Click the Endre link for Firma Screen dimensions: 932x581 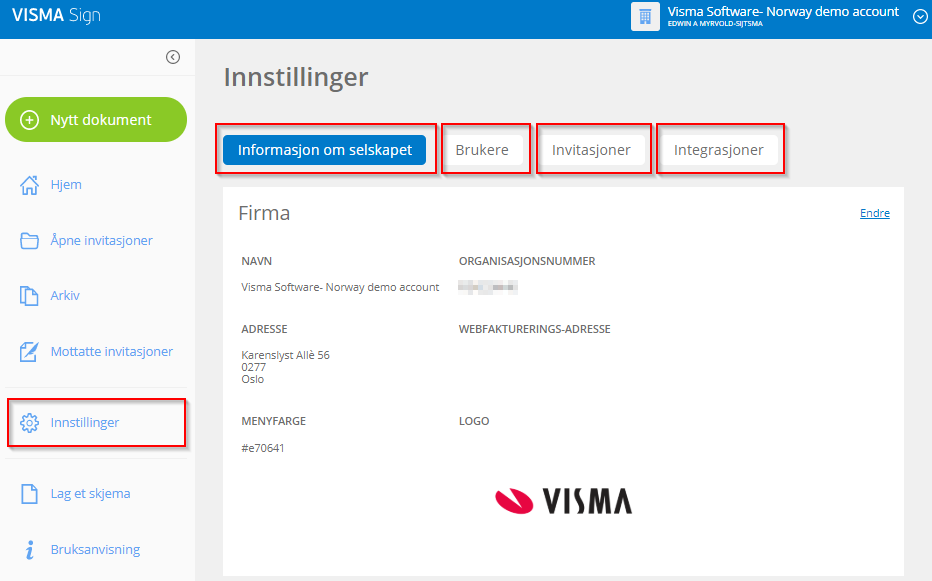[x=874, y=213]
